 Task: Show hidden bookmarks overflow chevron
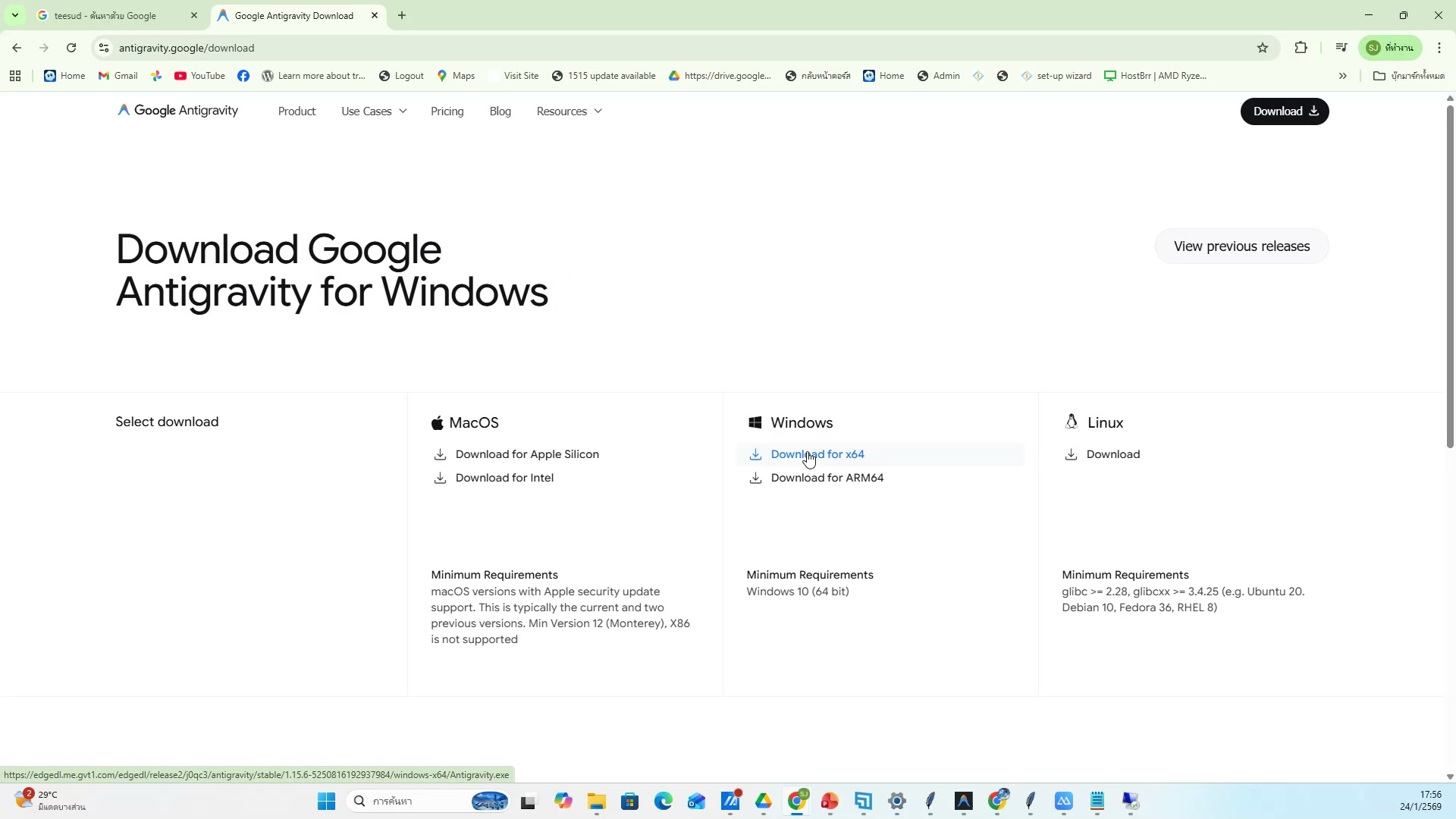(x=1342, y=76)
